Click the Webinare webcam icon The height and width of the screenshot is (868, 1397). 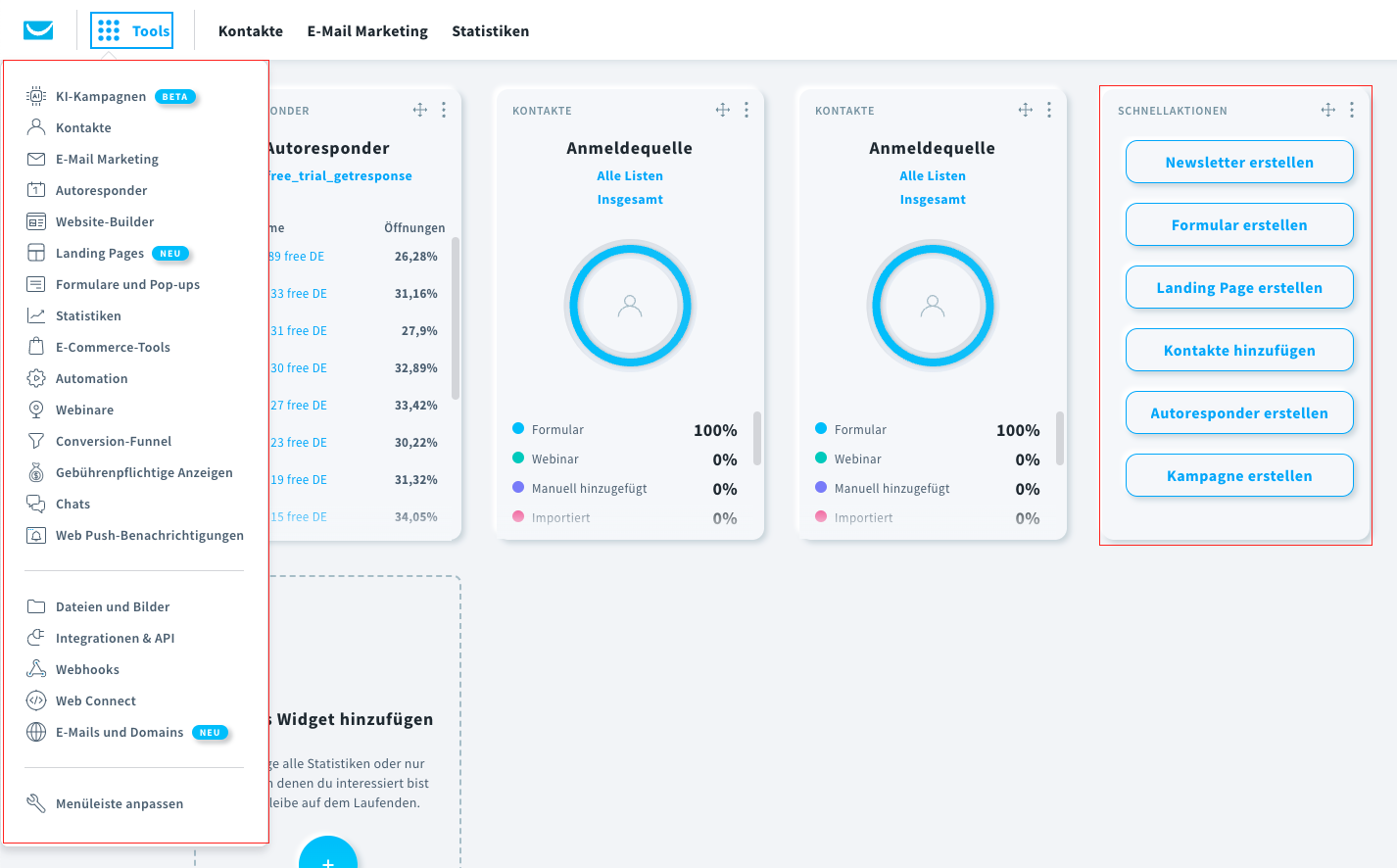pos(36,410)
